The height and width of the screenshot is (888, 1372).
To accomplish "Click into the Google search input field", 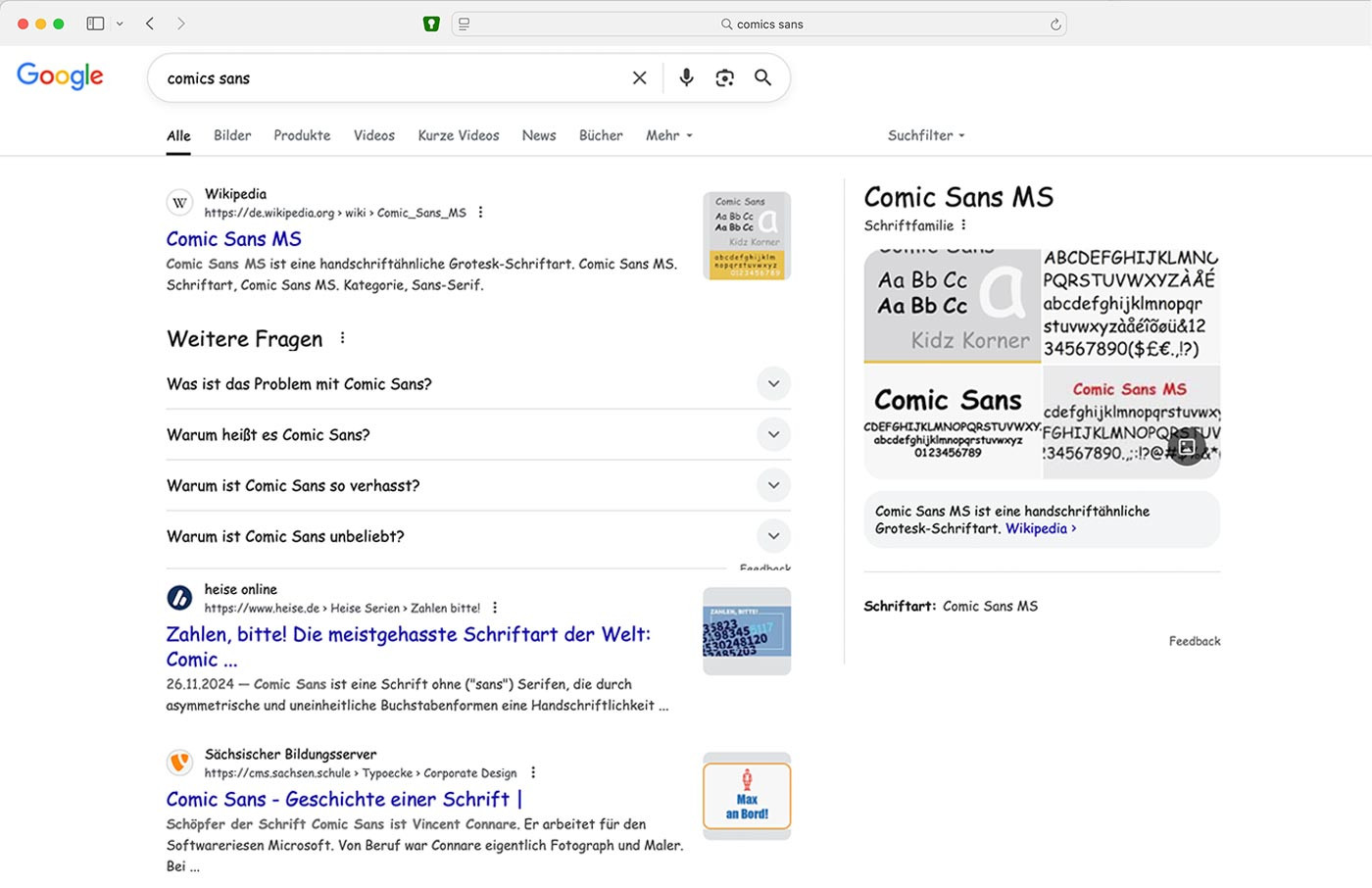I will pyautogui.click(x=392, y=78).
